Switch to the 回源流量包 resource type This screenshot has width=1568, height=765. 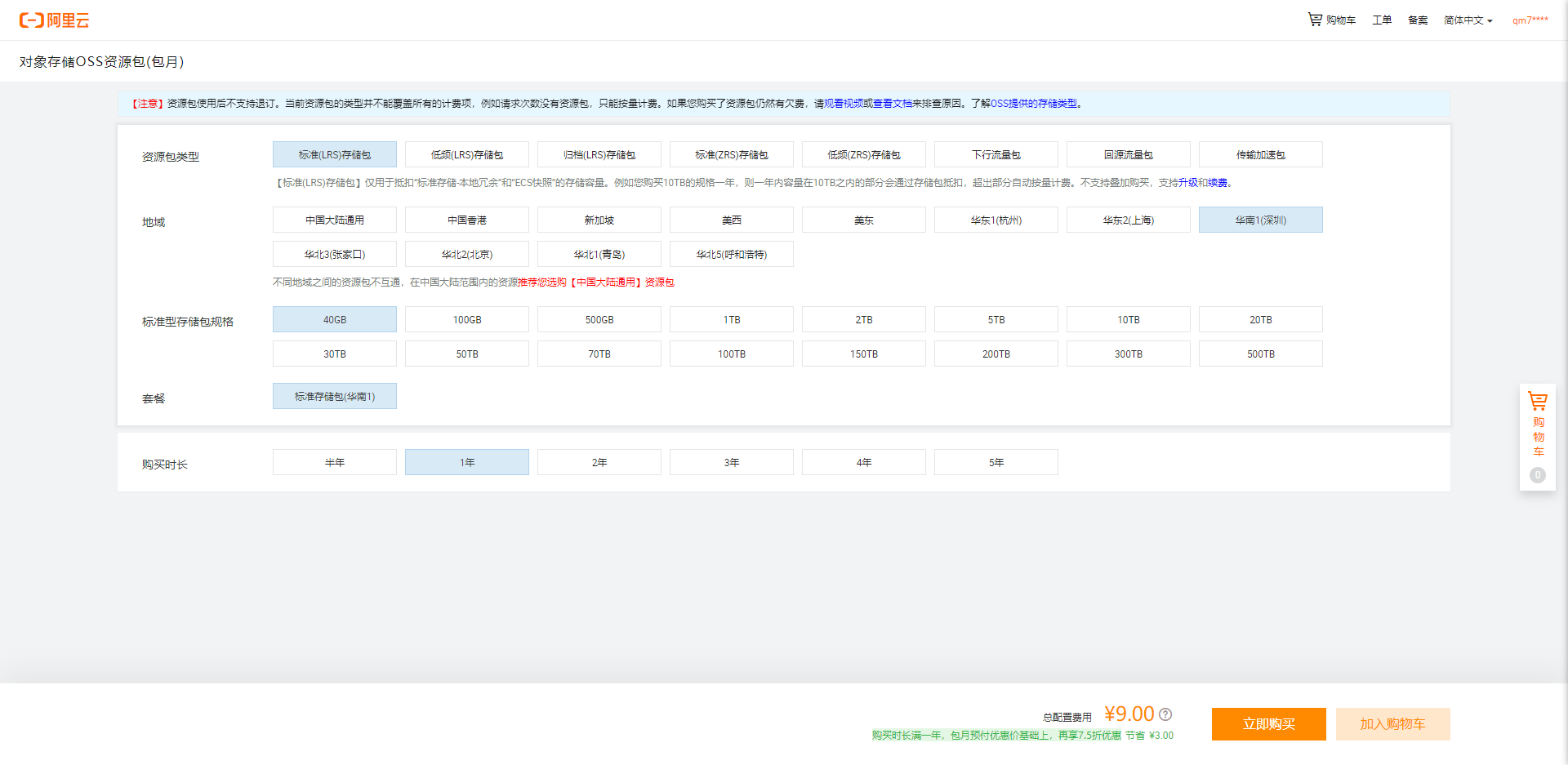[1129, 154]
